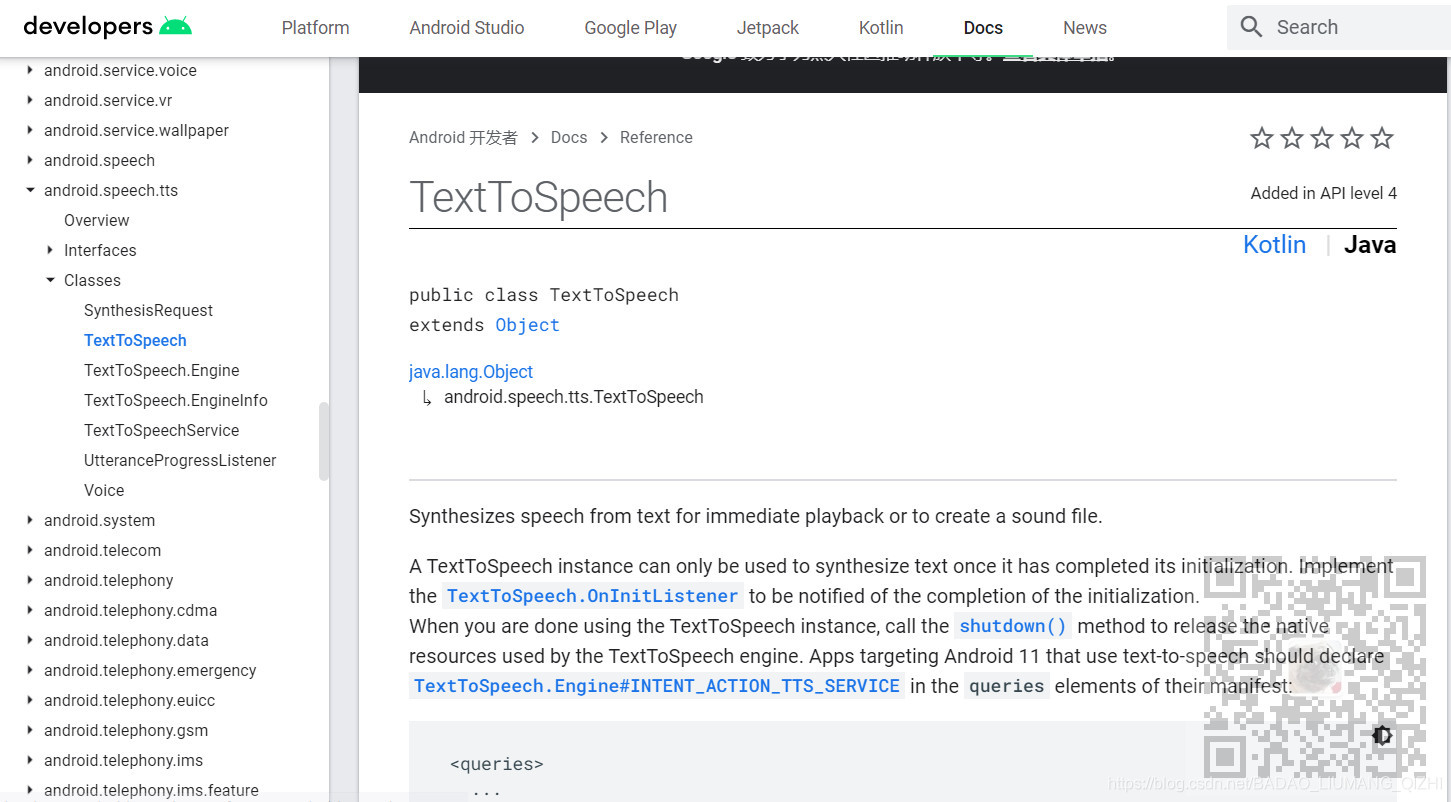The width and height of the screenshot is (1451, 802).
Task: Expand android.telecom tree node
Action: [x=30, y=550]
